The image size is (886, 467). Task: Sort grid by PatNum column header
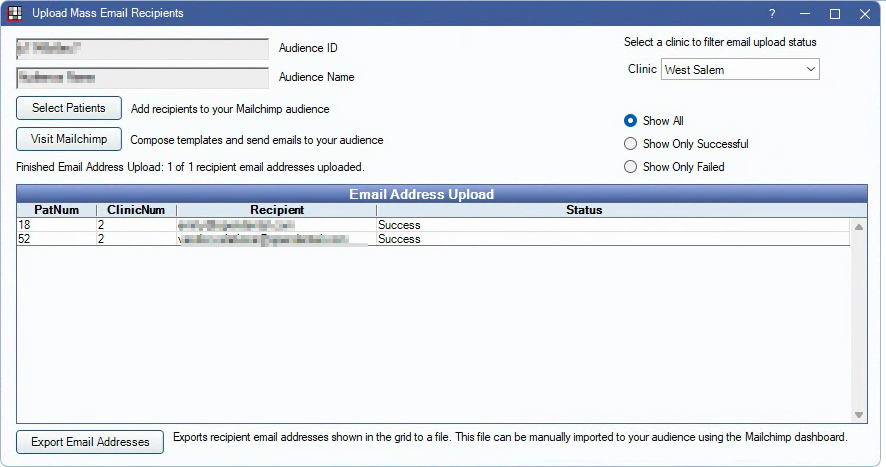56,211
